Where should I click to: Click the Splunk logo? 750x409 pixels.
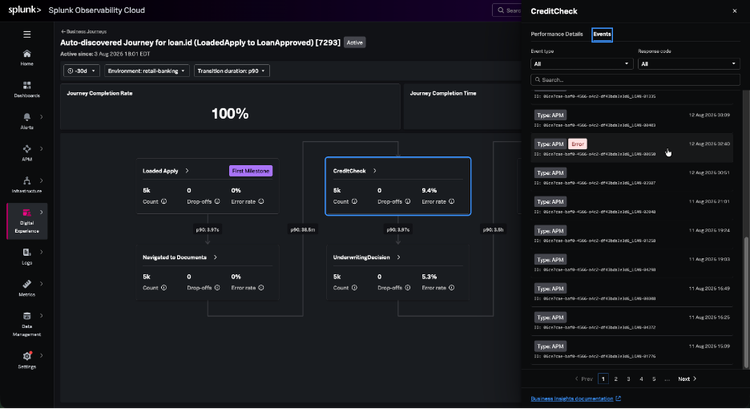[x=24, y=10]
